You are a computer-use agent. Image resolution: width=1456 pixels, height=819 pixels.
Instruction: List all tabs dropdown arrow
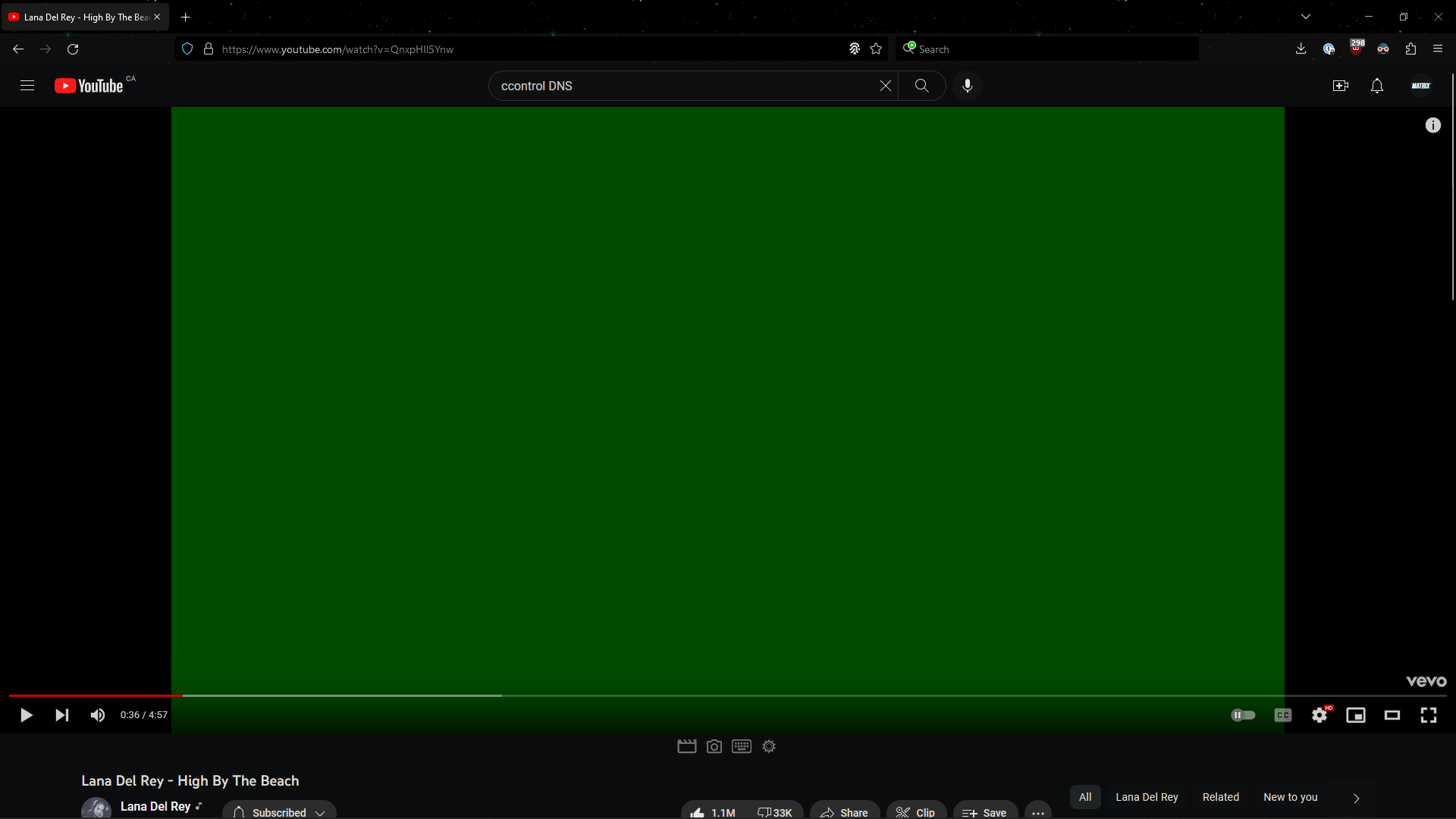point(1305,17)
